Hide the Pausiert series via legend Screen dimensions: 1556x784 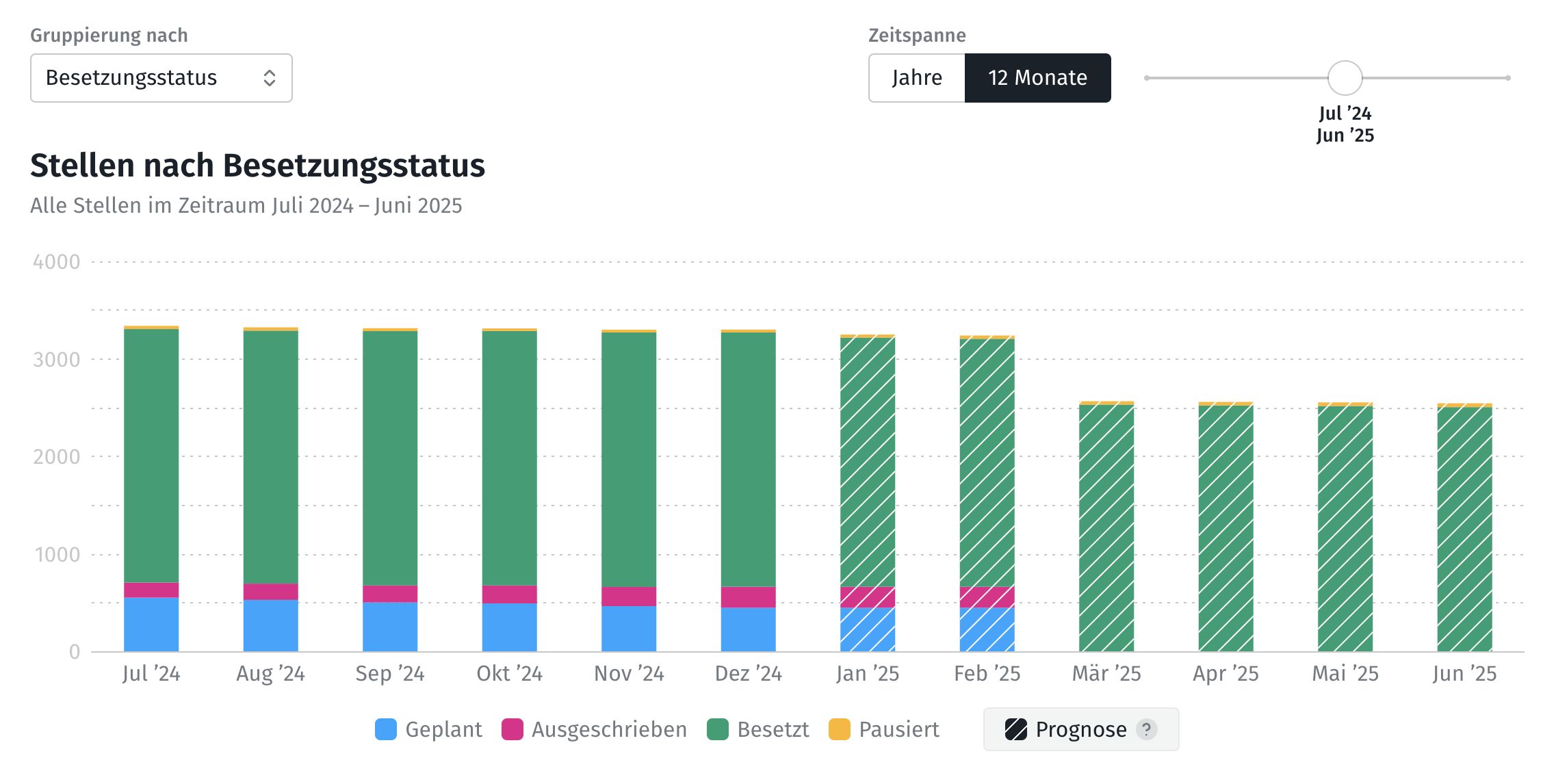[x=840, y=729]
